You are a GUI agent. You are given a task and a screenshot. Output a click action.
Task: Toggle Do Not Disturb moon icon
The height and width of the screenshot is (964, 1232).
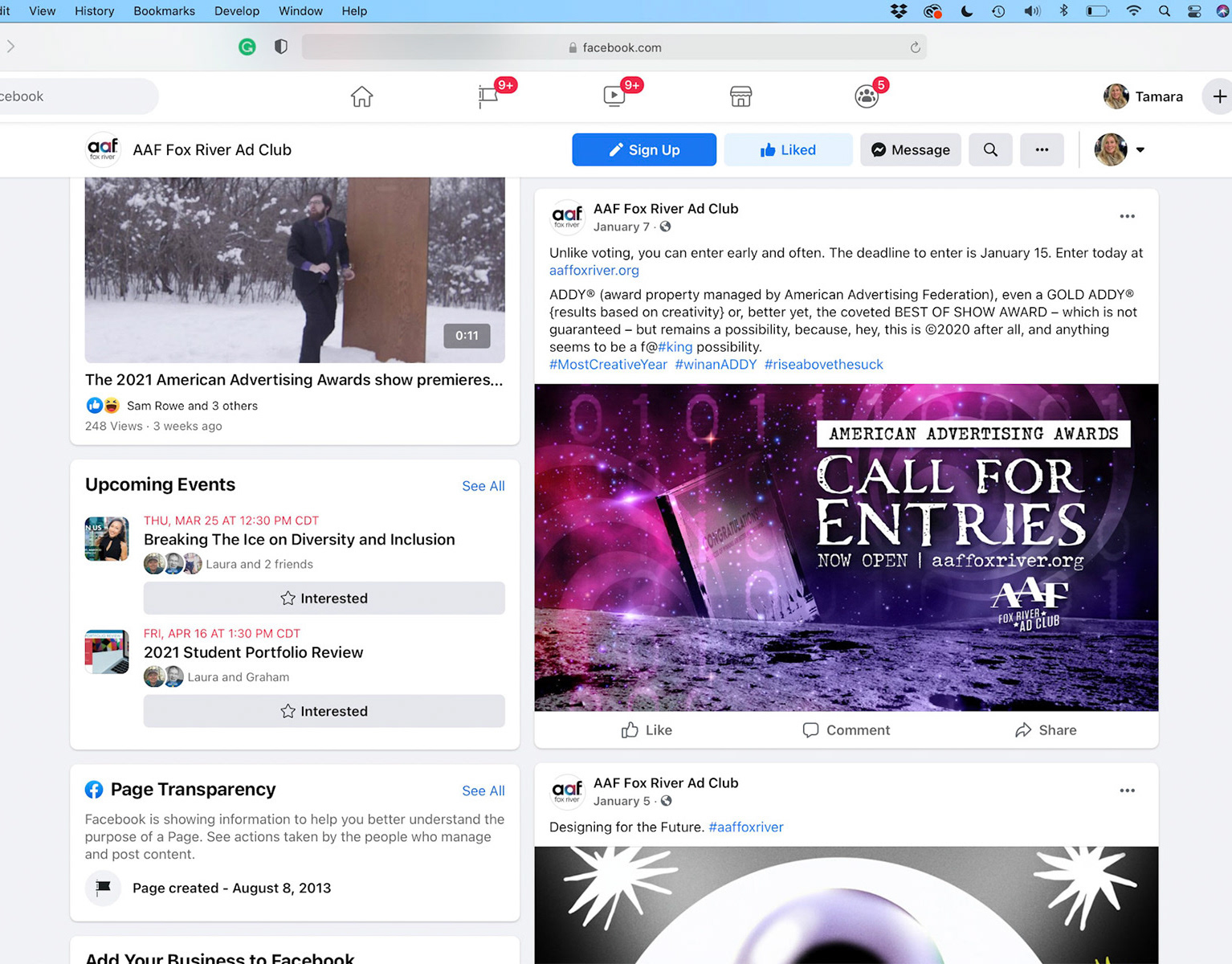966,10
